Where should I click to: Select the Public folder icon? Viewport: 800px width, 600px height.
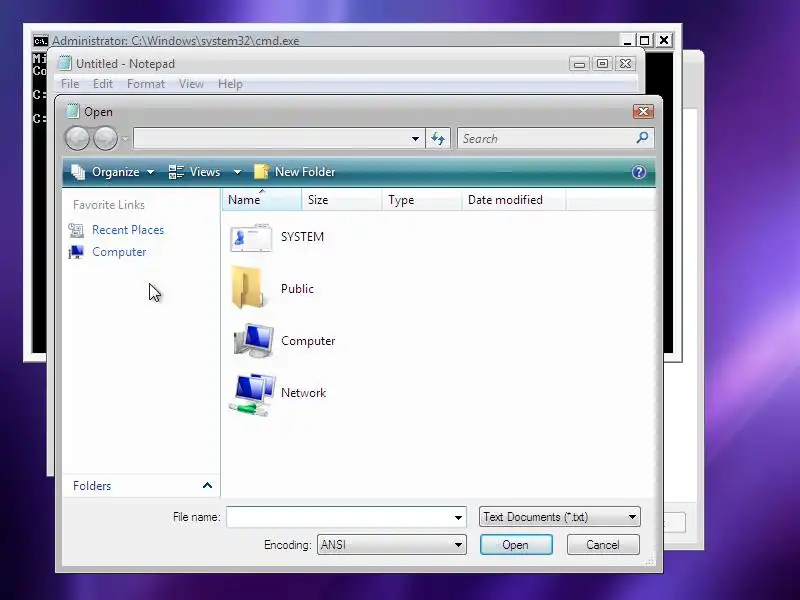point(248,288)
